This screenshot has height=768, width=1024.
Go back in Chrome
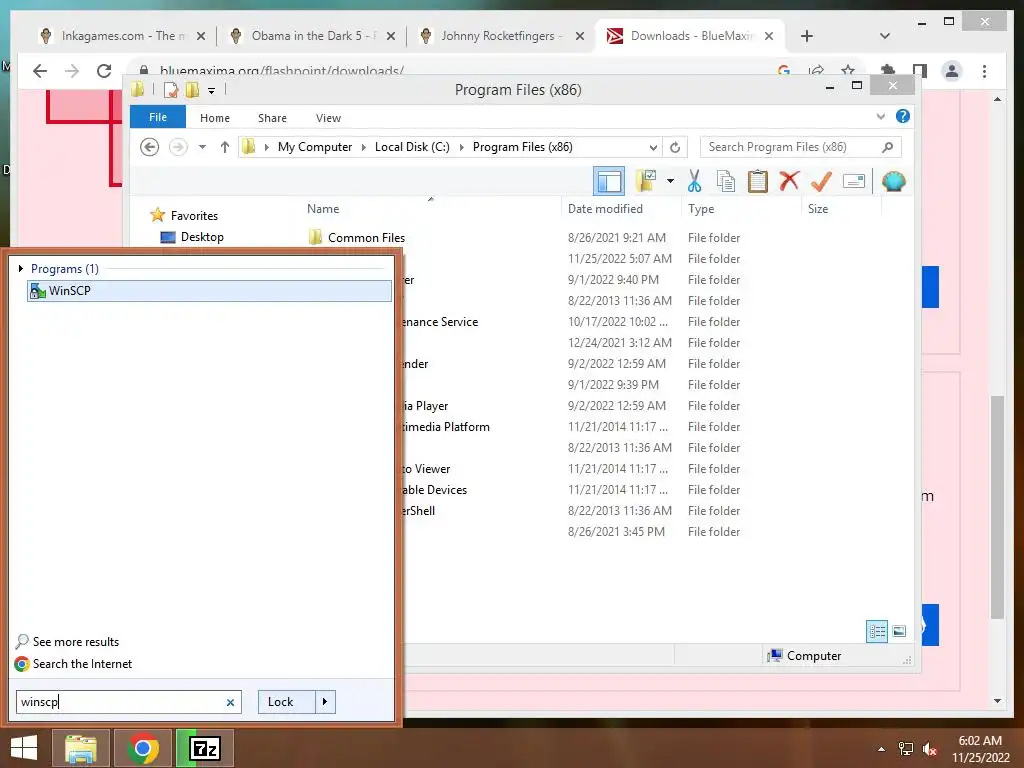(40, 71)
